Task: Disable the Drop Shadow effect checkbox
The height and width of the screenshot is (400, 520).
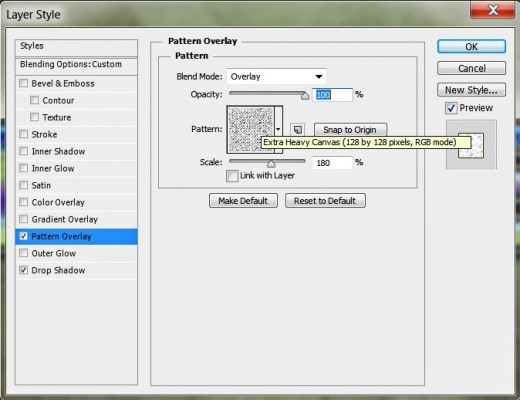Action: click(x=23, y=270)
